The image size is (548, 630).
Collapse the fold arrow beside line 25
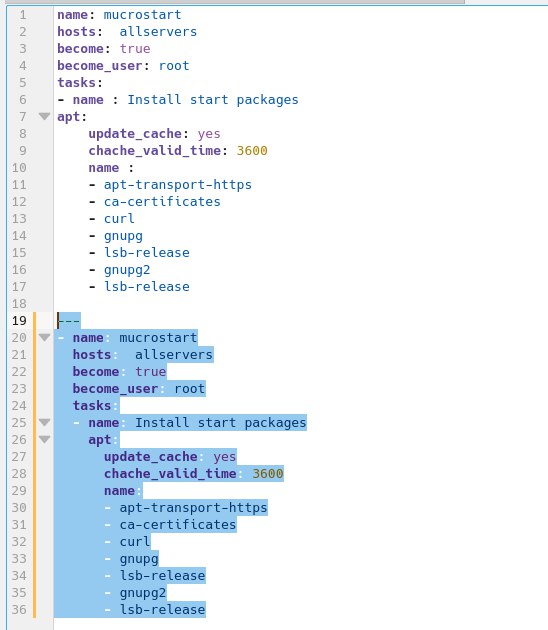coord(44,422)
